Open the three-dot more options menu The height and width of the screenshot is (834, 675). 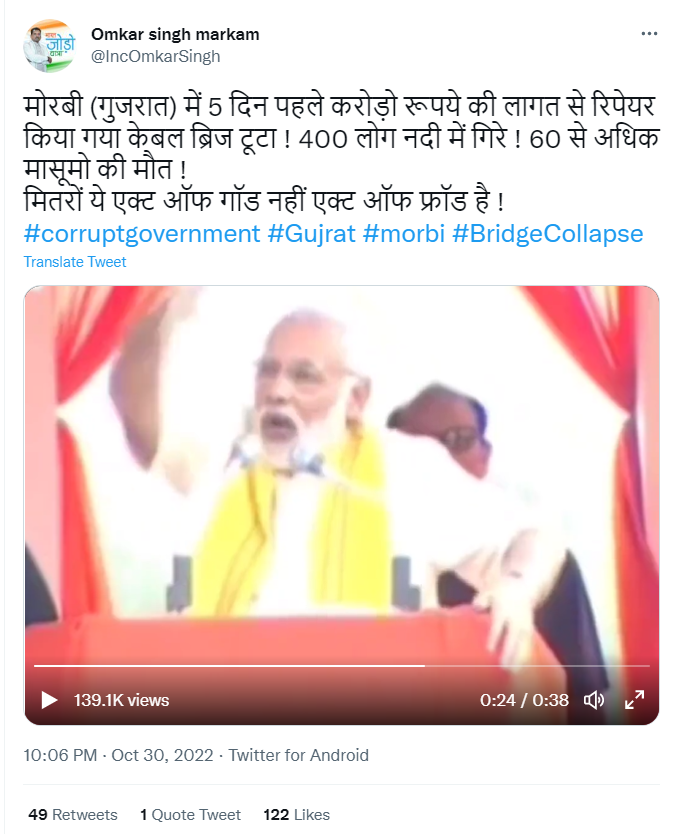(649, 34)
